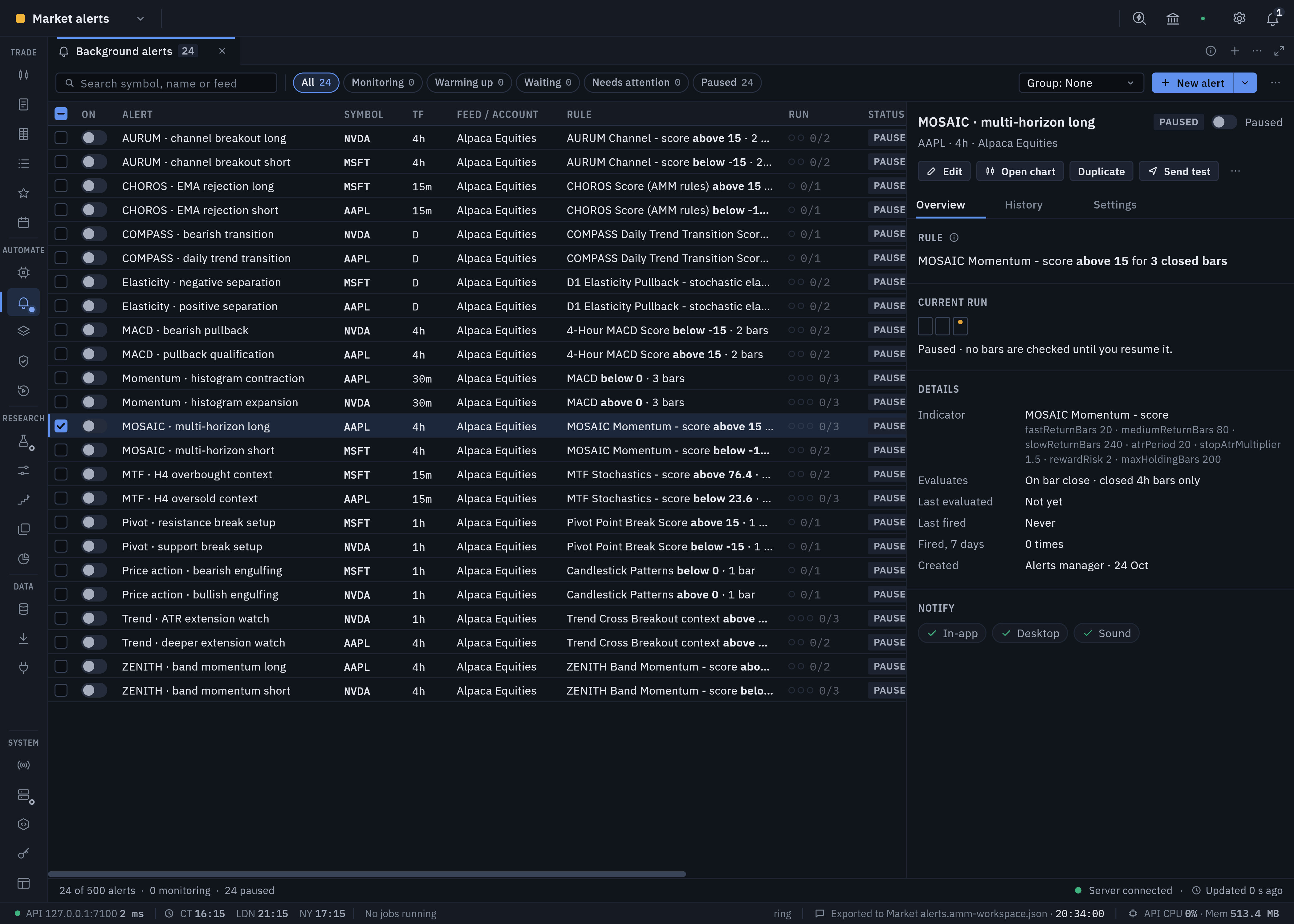Check the AURUM channel breakout long row checkbox

point(61,138)
